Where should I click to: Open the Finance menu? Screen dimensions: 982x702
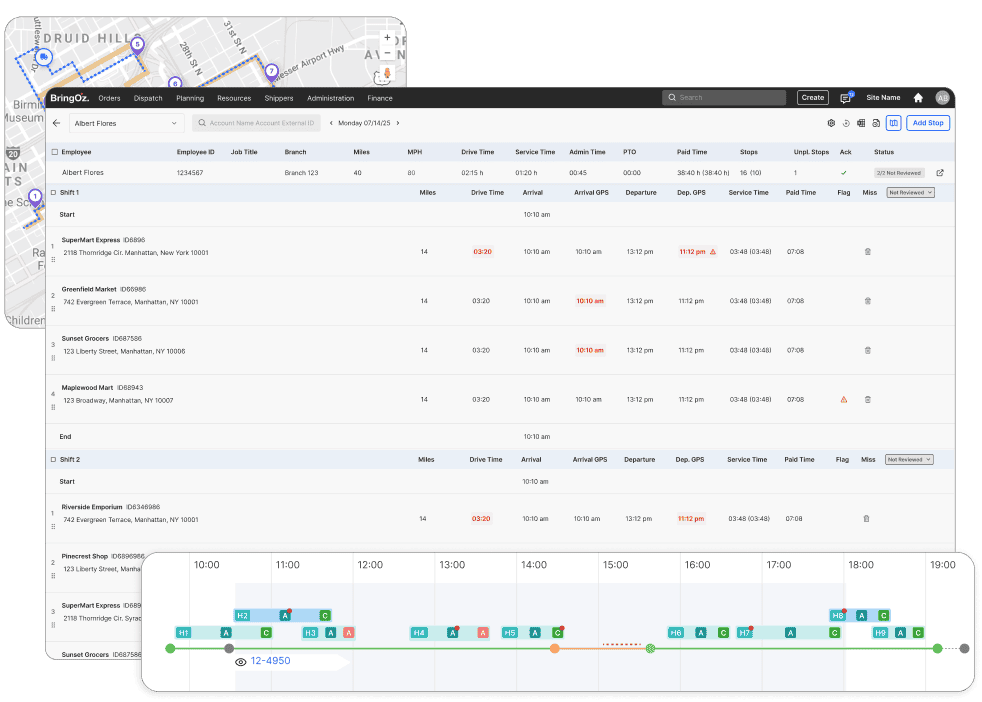pos(380,98)
